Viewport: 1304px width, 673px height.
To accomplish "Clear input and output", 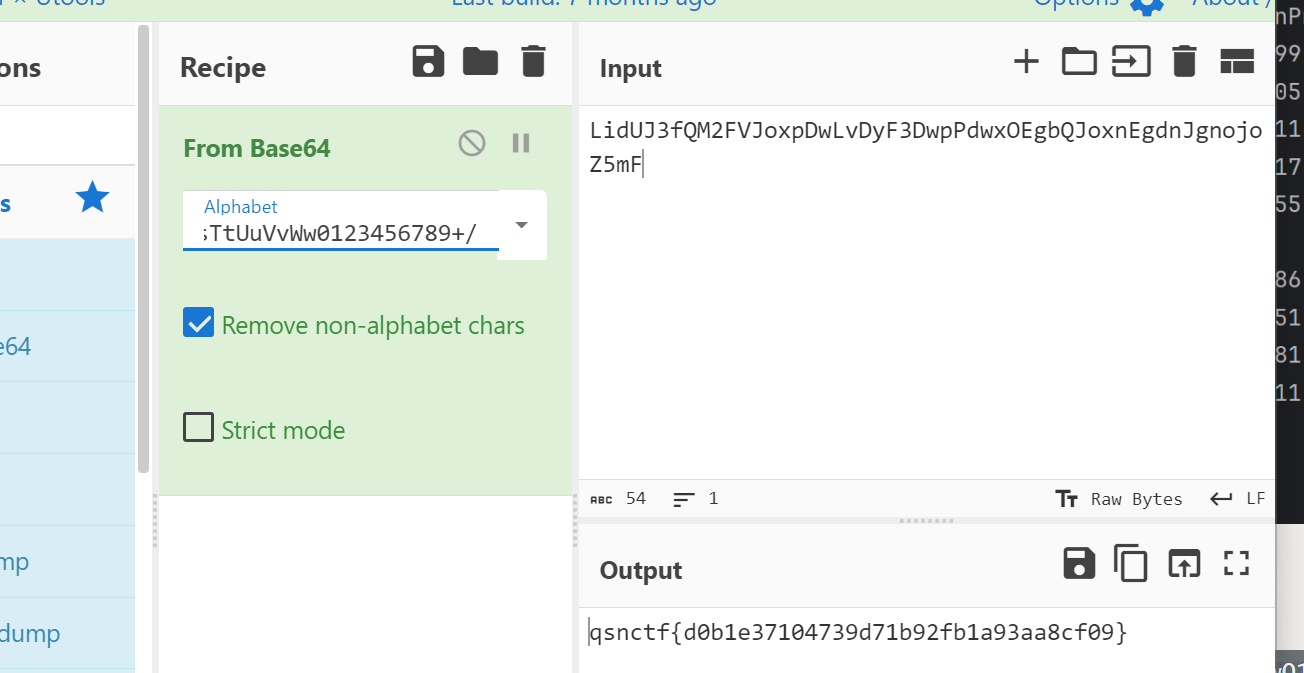I will [1184, 62].
